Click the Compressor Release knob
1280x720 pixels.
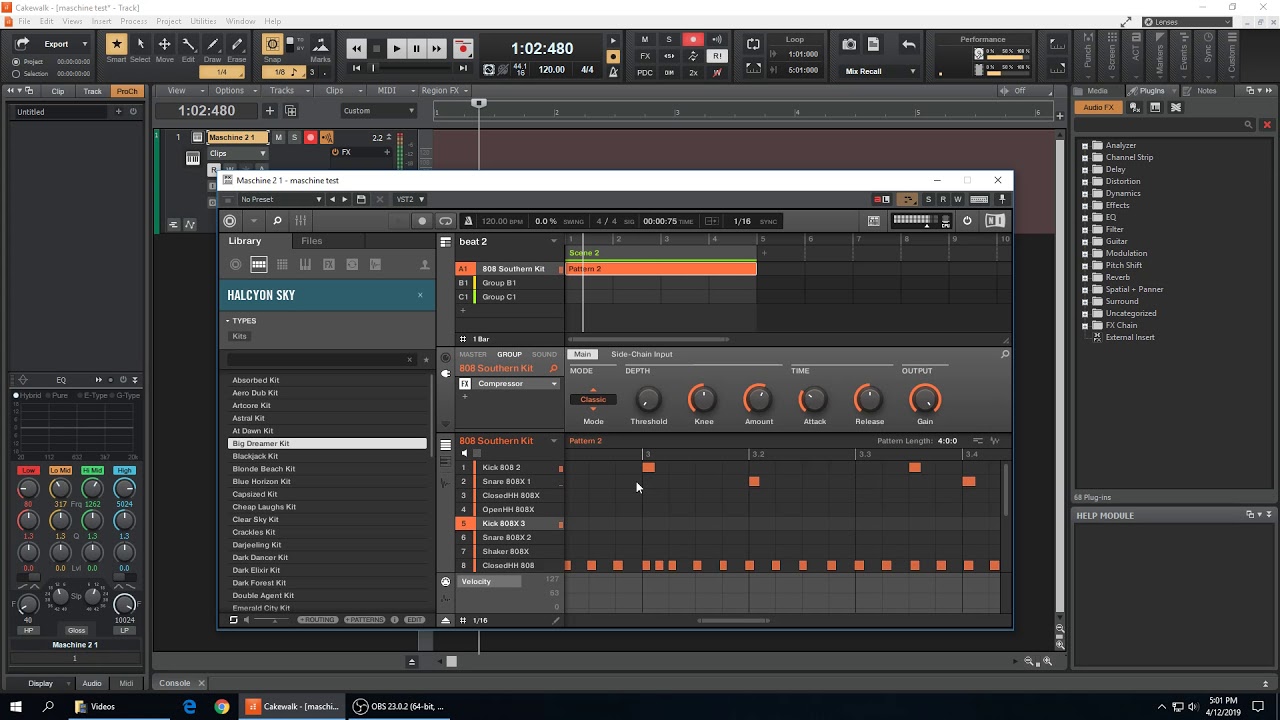tap(869, 400)
